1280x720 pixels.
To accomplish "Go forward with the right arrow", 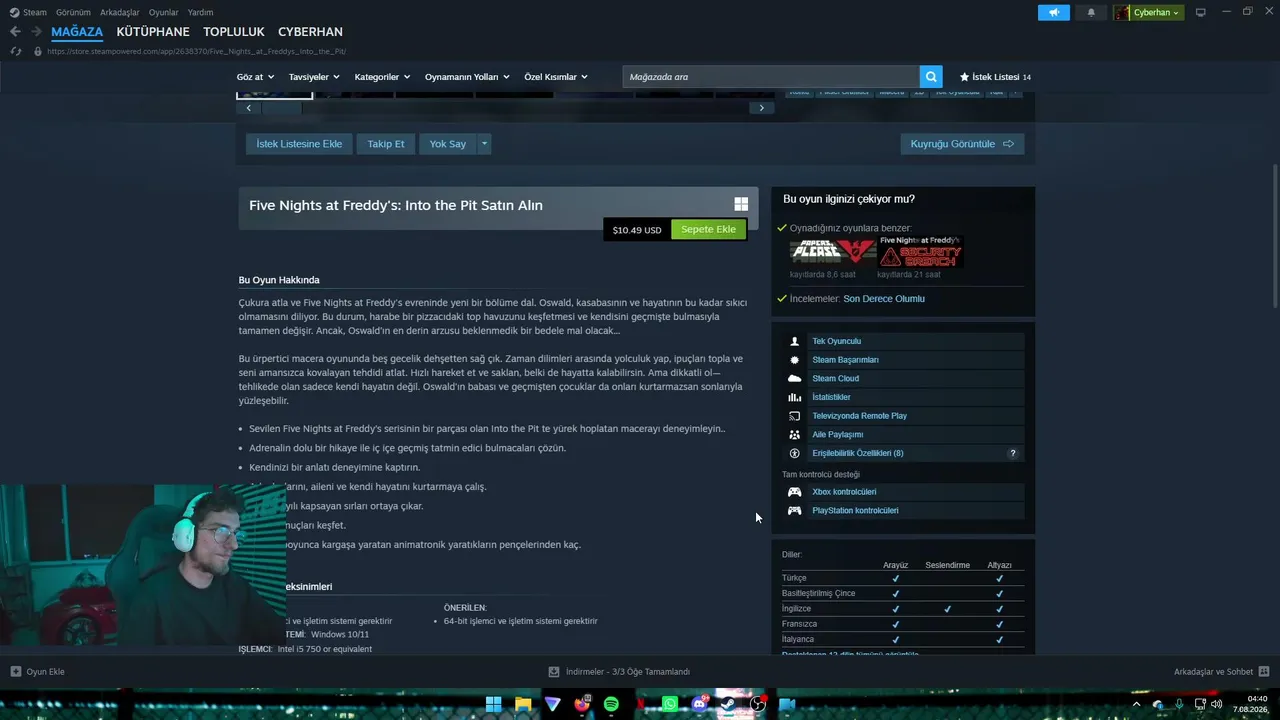I will point(36,32).
